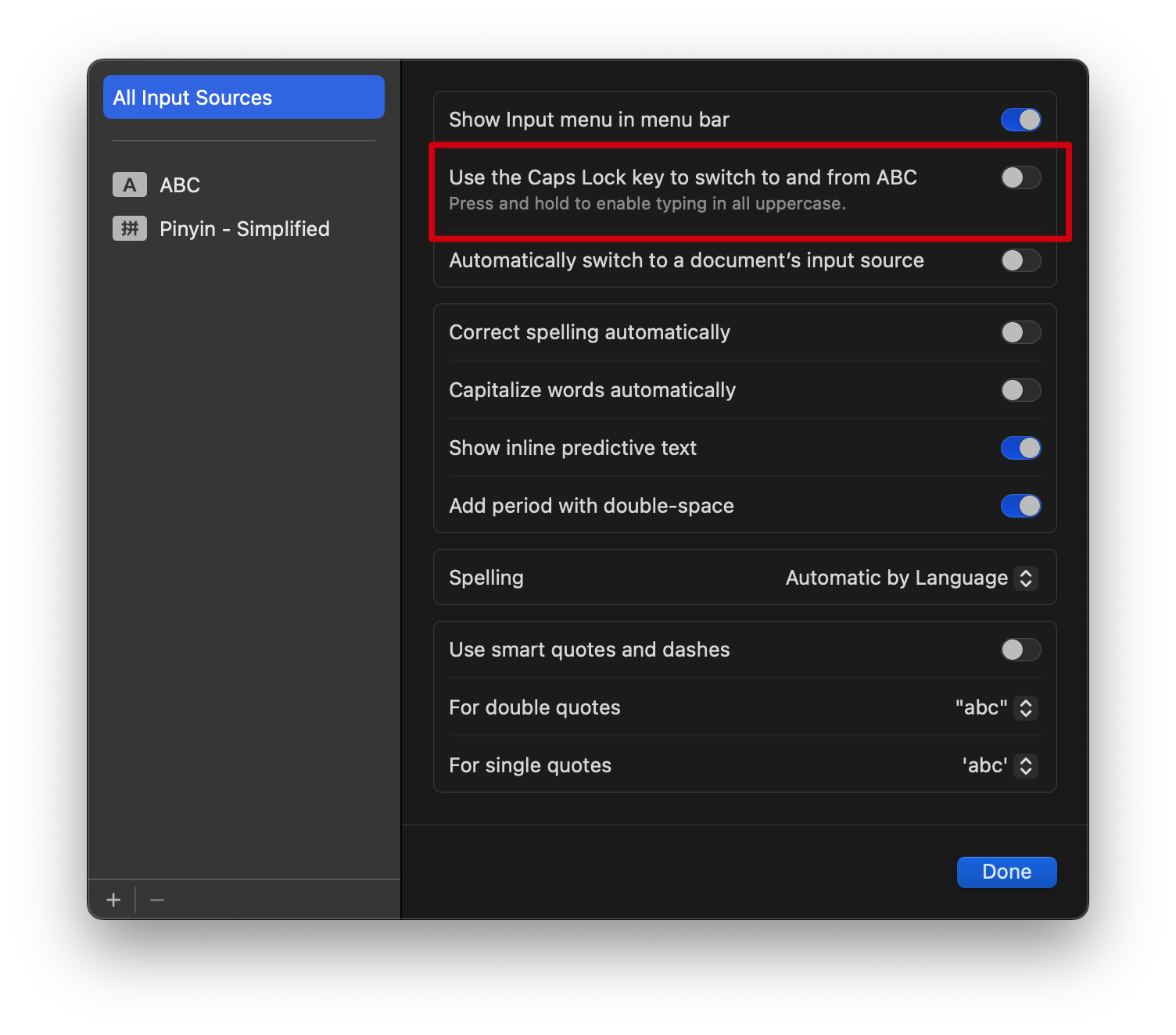Enable Correct spelling automatically
Screen dimensions: 1176x1035
coord(1020,332)
